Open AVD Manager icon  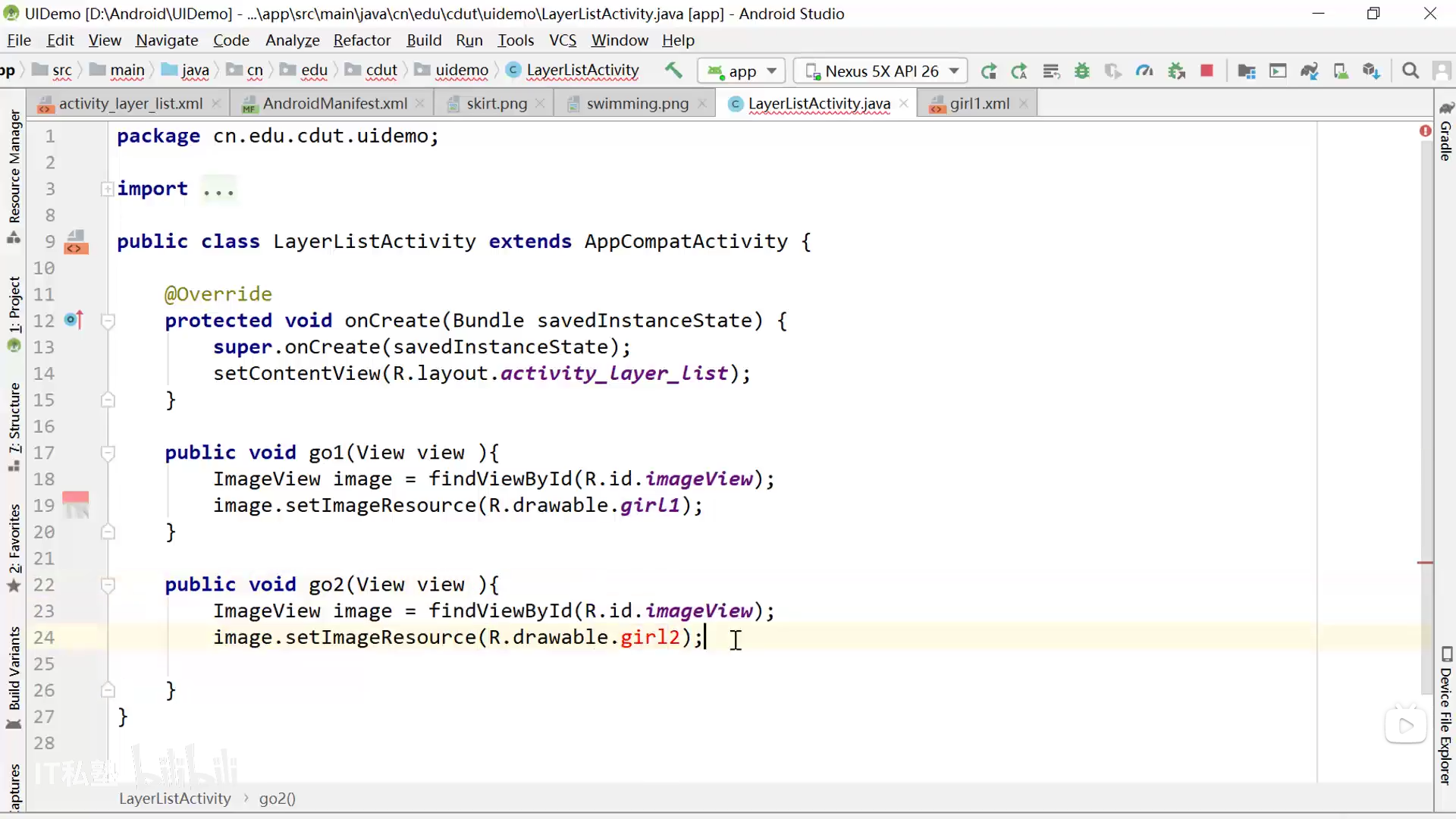pyautogui.click(x=1341, y=71)
